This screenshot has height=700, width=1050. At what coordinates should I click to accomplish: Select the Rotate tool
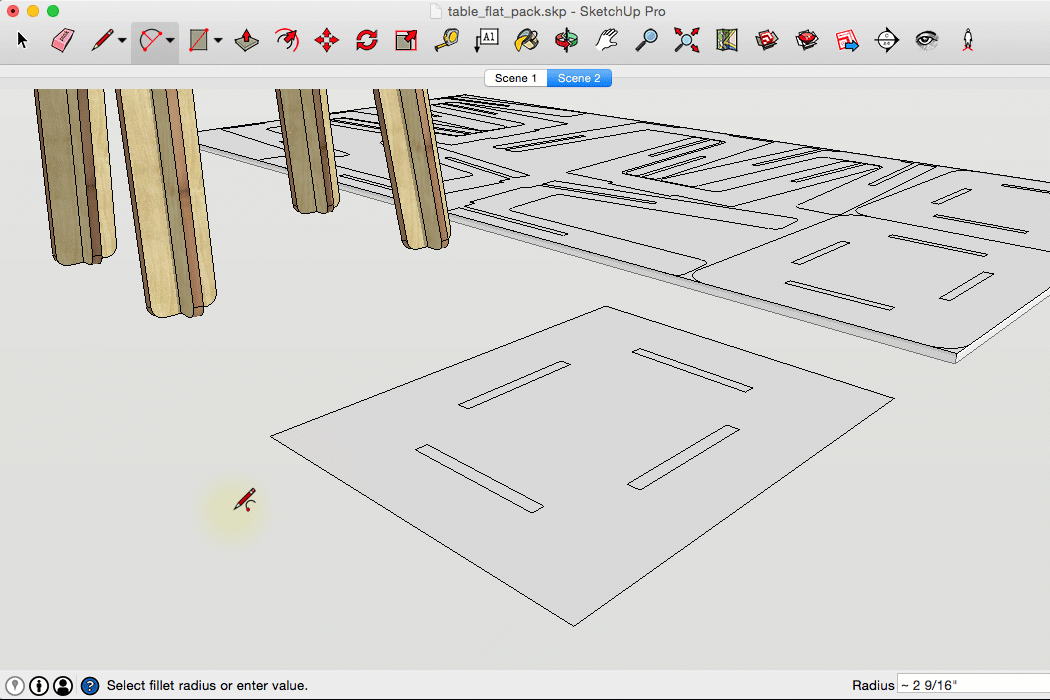[x=366, y=41]
